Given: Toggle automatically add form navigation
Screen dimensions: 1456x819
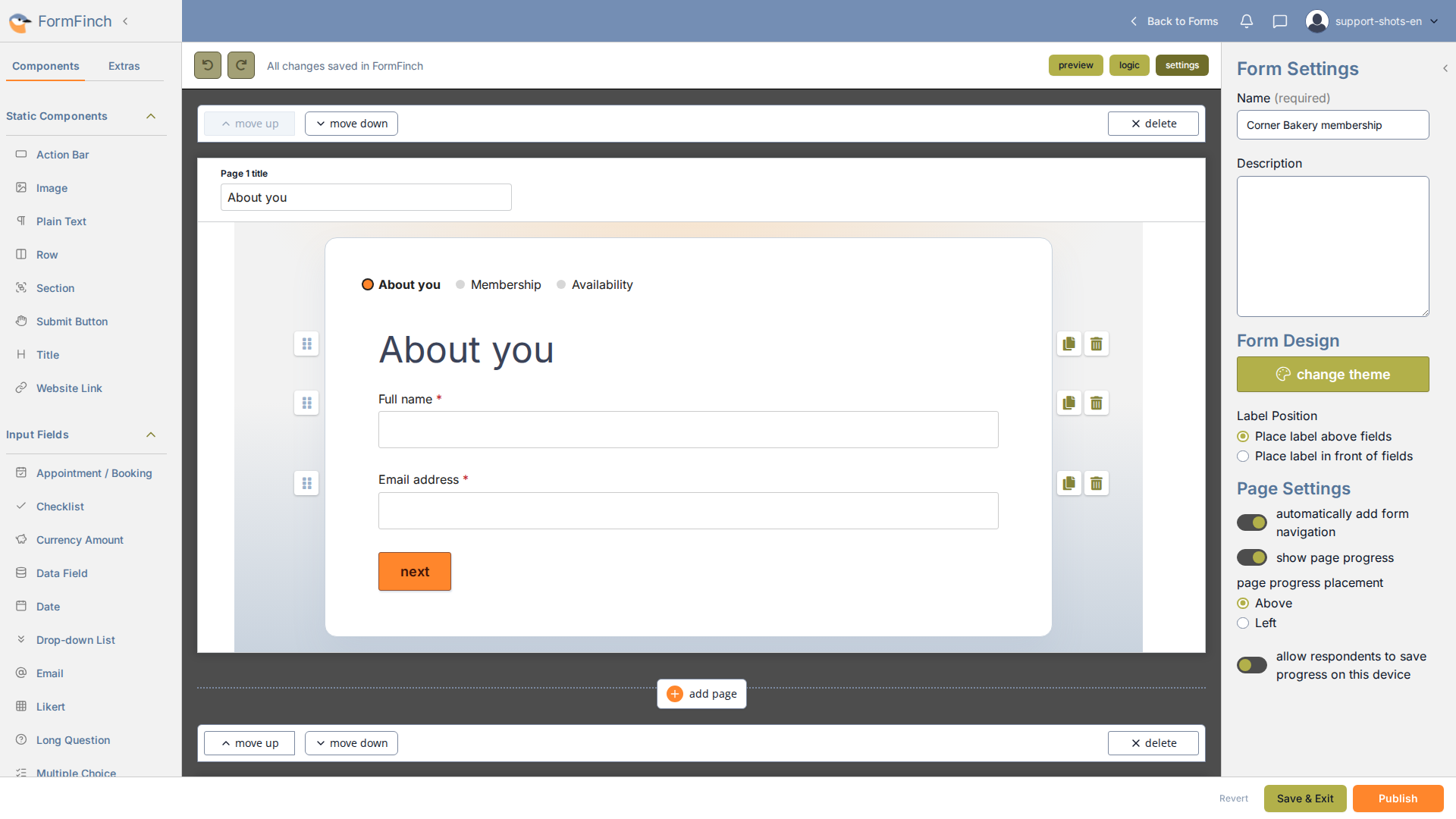Looking at the screenshot, I should 1252,522.
